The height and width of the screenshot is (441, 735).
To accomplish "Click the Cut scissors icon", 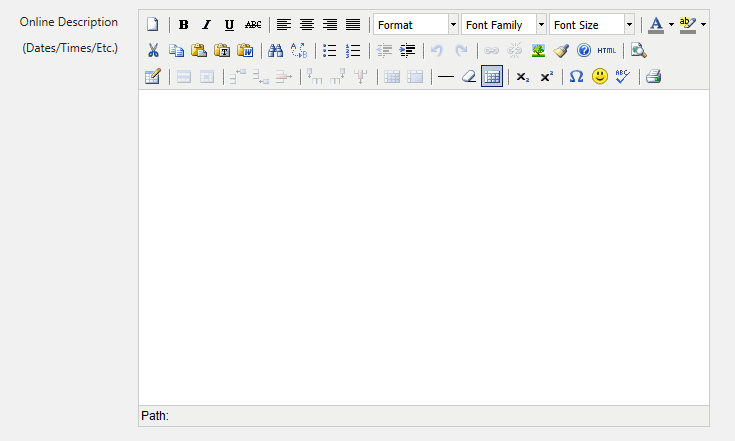I will point(153,50).
